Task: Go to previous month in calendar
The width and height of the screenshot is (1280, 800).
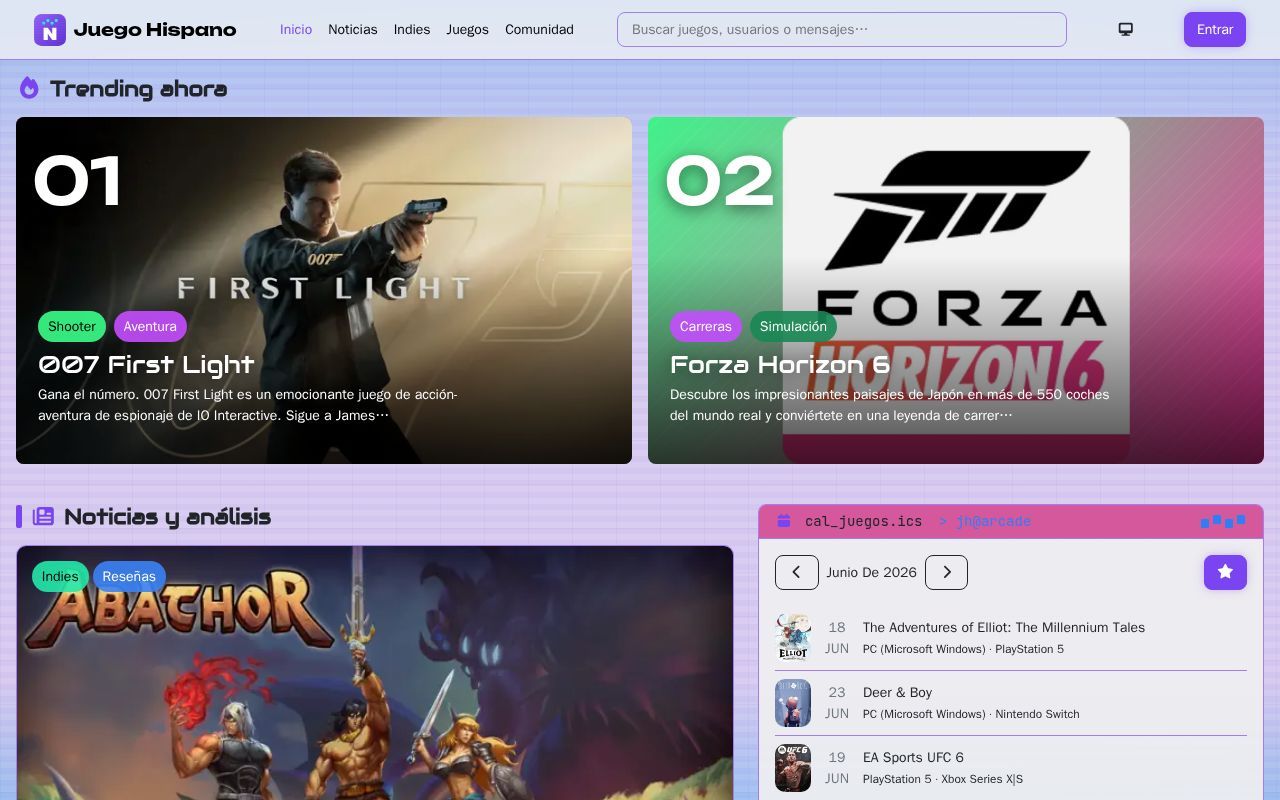Action: pyautogui.click(x=796, y=572)
